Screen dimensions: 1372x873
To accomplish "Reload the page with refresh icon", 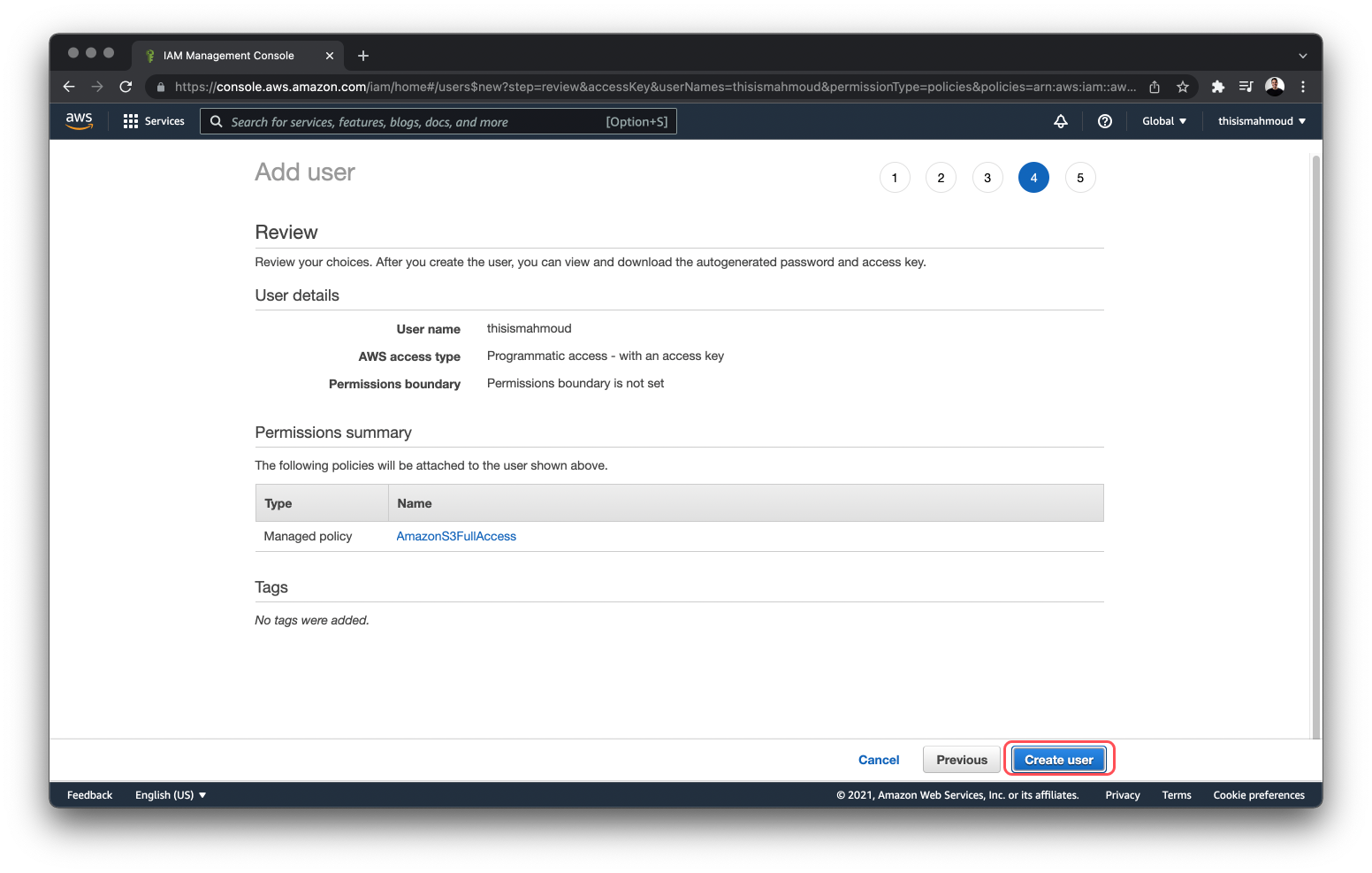I will pos(126,87).
